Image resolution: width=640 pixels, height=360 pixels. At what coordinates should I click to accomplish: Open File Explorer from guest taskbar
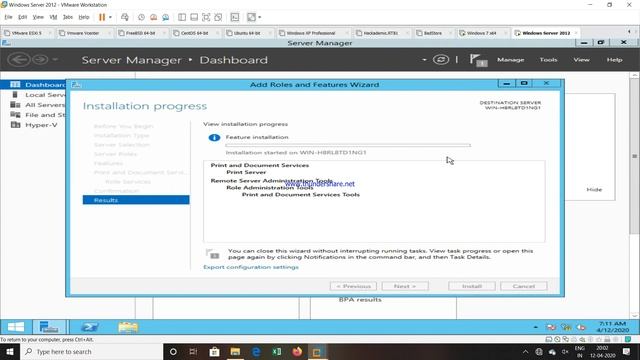pos(128,327)
